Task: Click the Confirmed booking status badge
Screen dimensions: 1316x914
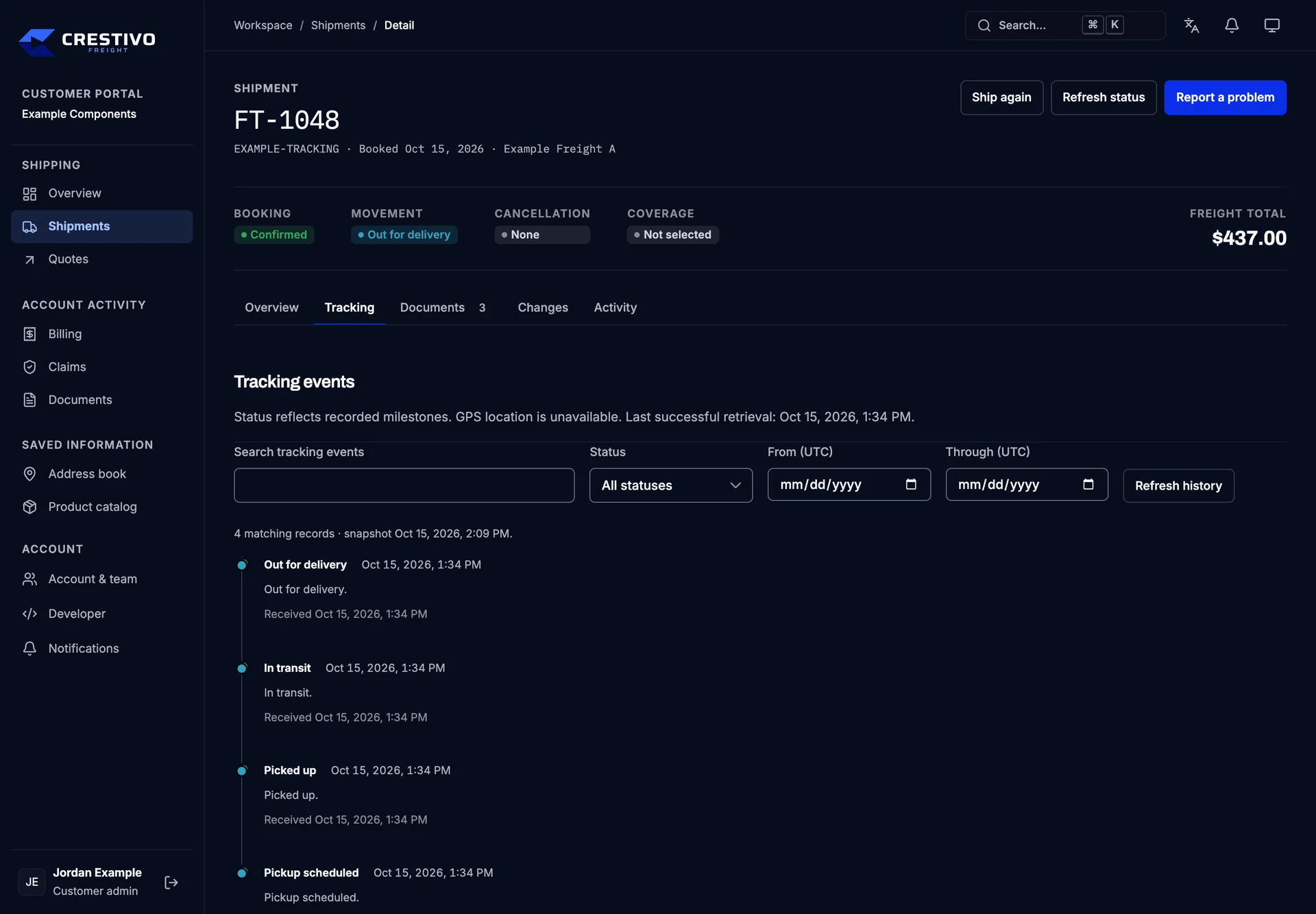Action: pos(274,235)
